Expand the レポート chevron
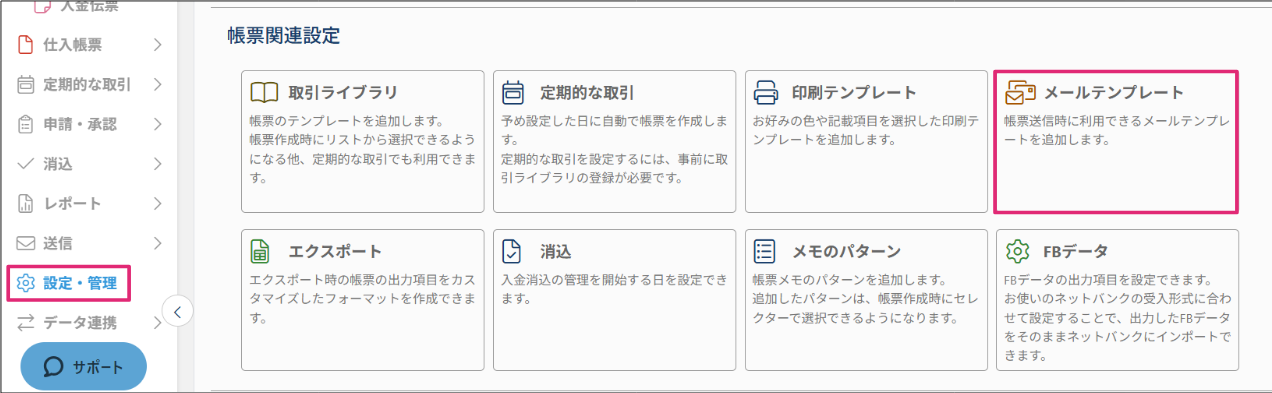 click(x=157, y=204)
